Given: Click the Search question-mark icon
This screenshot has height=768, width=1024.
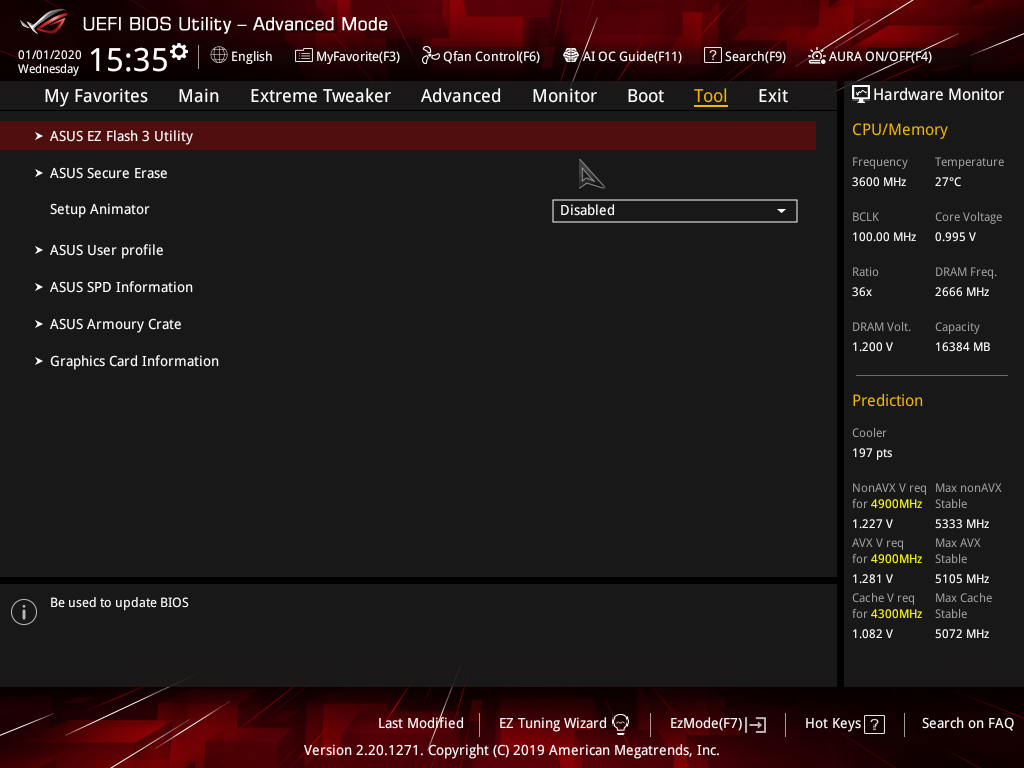Looking at the screenshot, I should [712, 56].
